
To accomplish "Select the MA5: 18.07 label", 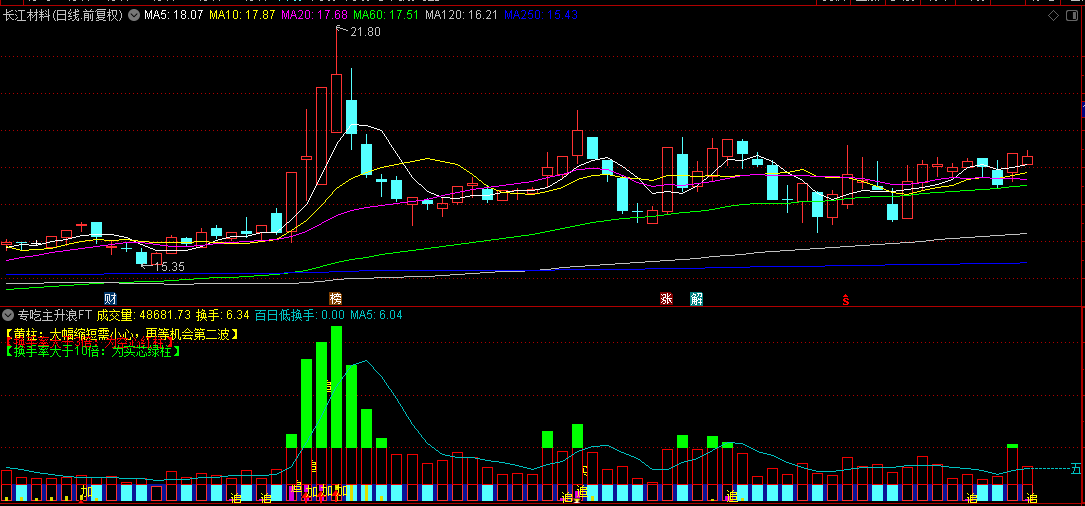I will click(173, 15).
